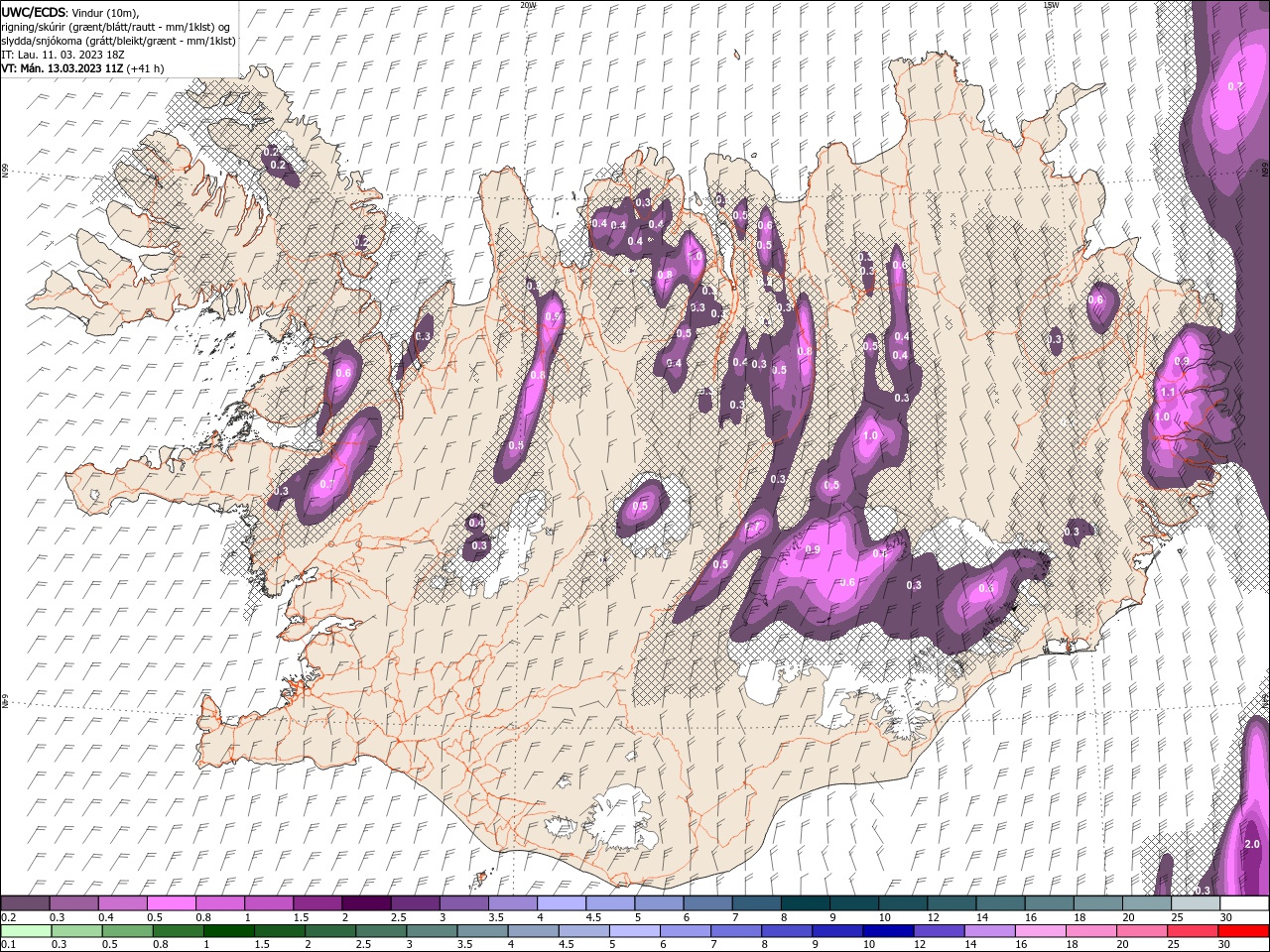Pick the 0.2 swatch in snow color scale
The width and height of the screenshot is (1270, 952).
point(25,903)
